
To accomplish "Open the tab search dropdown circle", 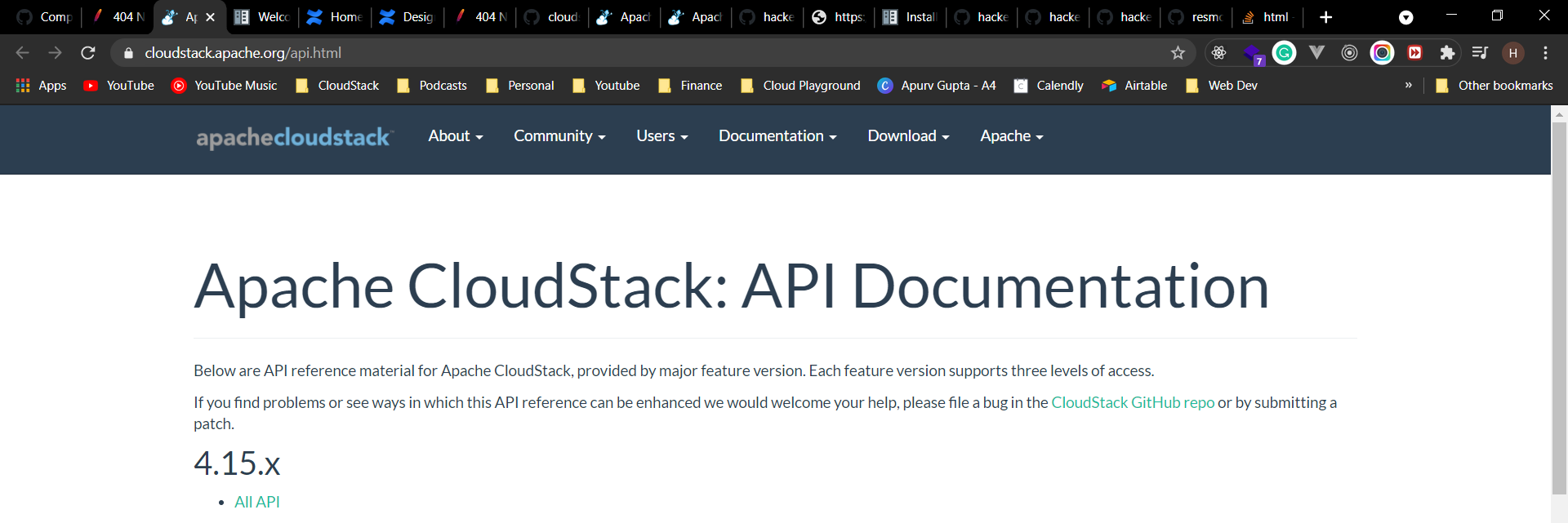I will coord(1405,17).
